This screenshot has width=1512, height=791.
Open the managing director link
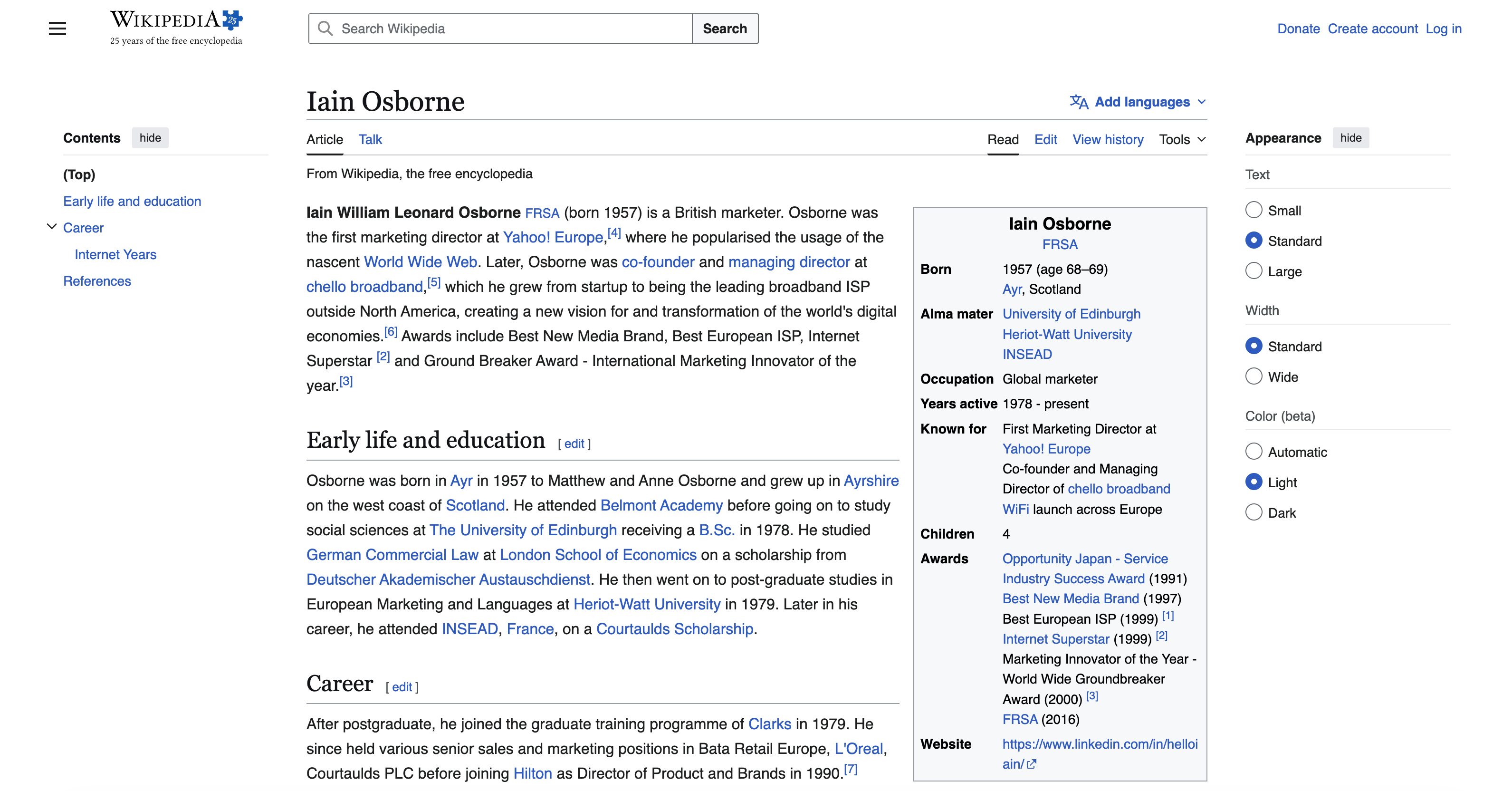point(789,262)
